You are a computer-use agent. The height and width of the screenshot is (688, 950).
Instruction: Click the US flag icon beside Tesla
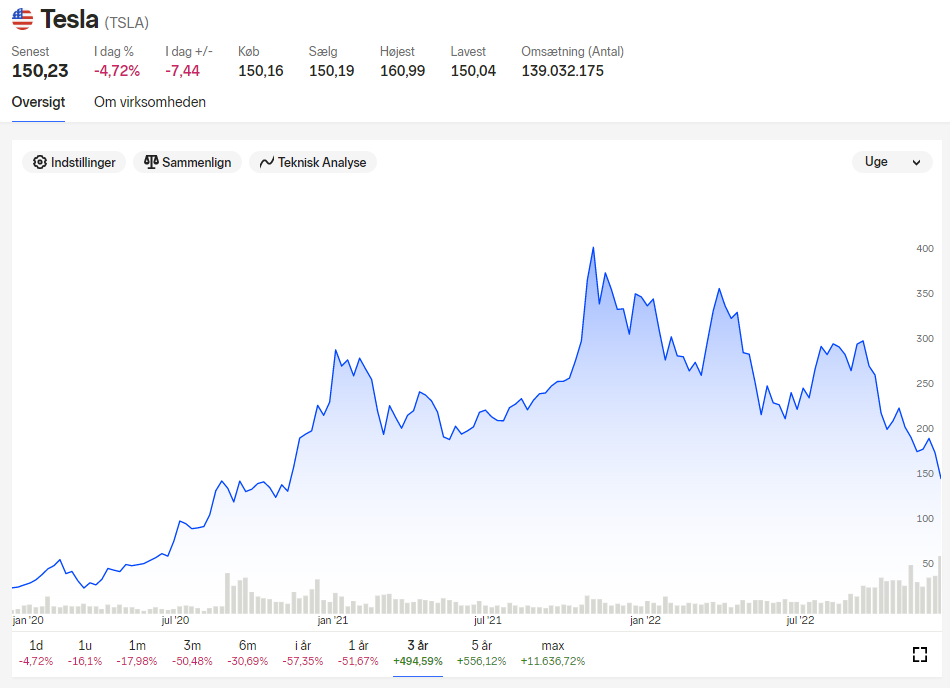point(22,19)
